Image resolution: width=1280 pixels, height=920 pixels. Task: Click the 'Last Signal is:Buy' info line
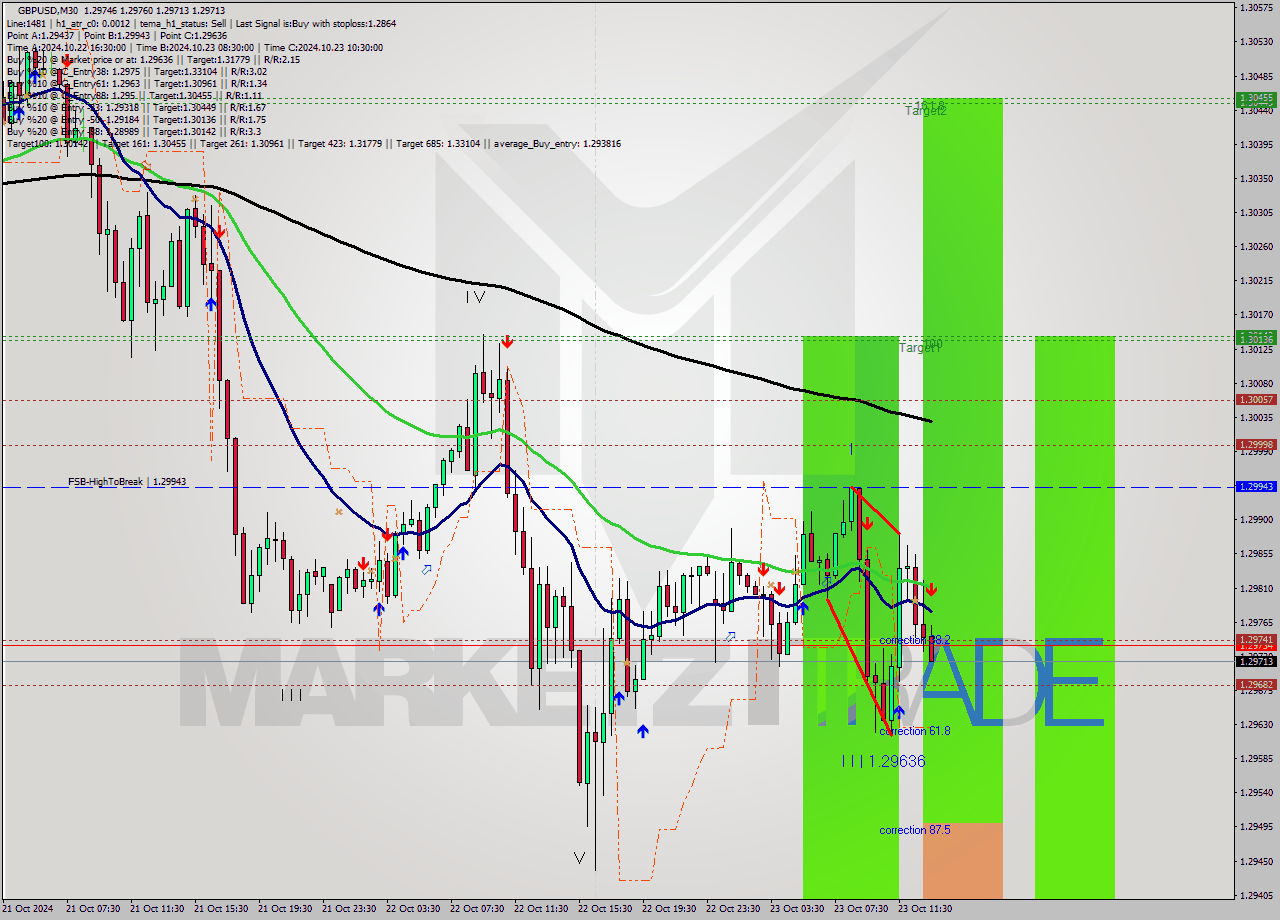click(202, 23)
